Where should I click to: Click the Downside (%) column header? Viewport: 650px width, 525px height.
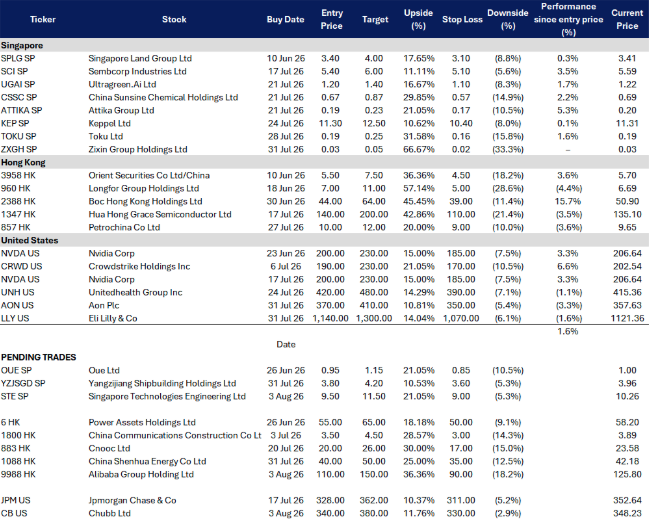[x=508, y=19]
